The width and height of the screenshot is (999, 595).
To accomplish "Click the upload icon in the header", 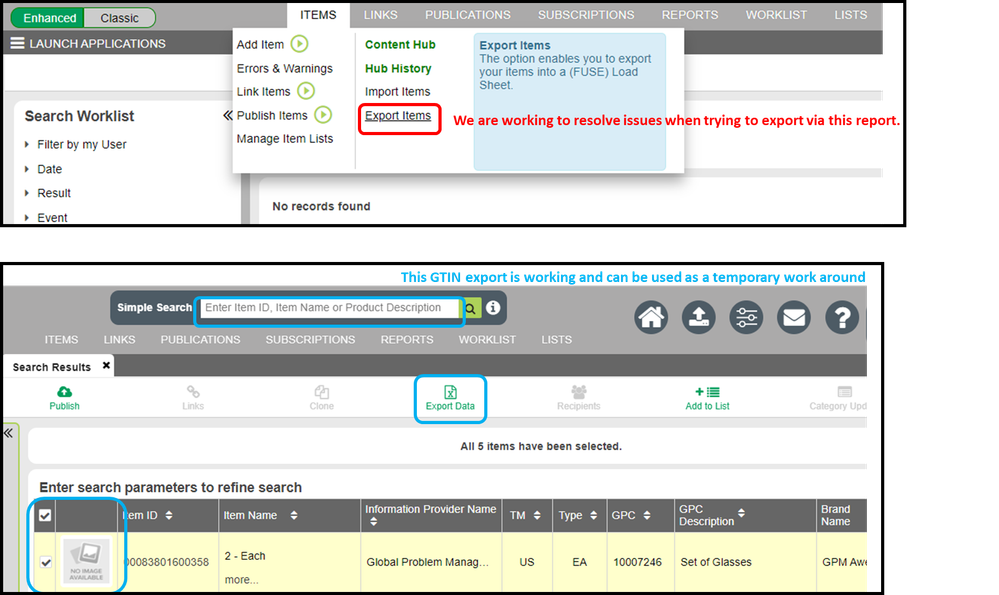I will pos(698,318).
